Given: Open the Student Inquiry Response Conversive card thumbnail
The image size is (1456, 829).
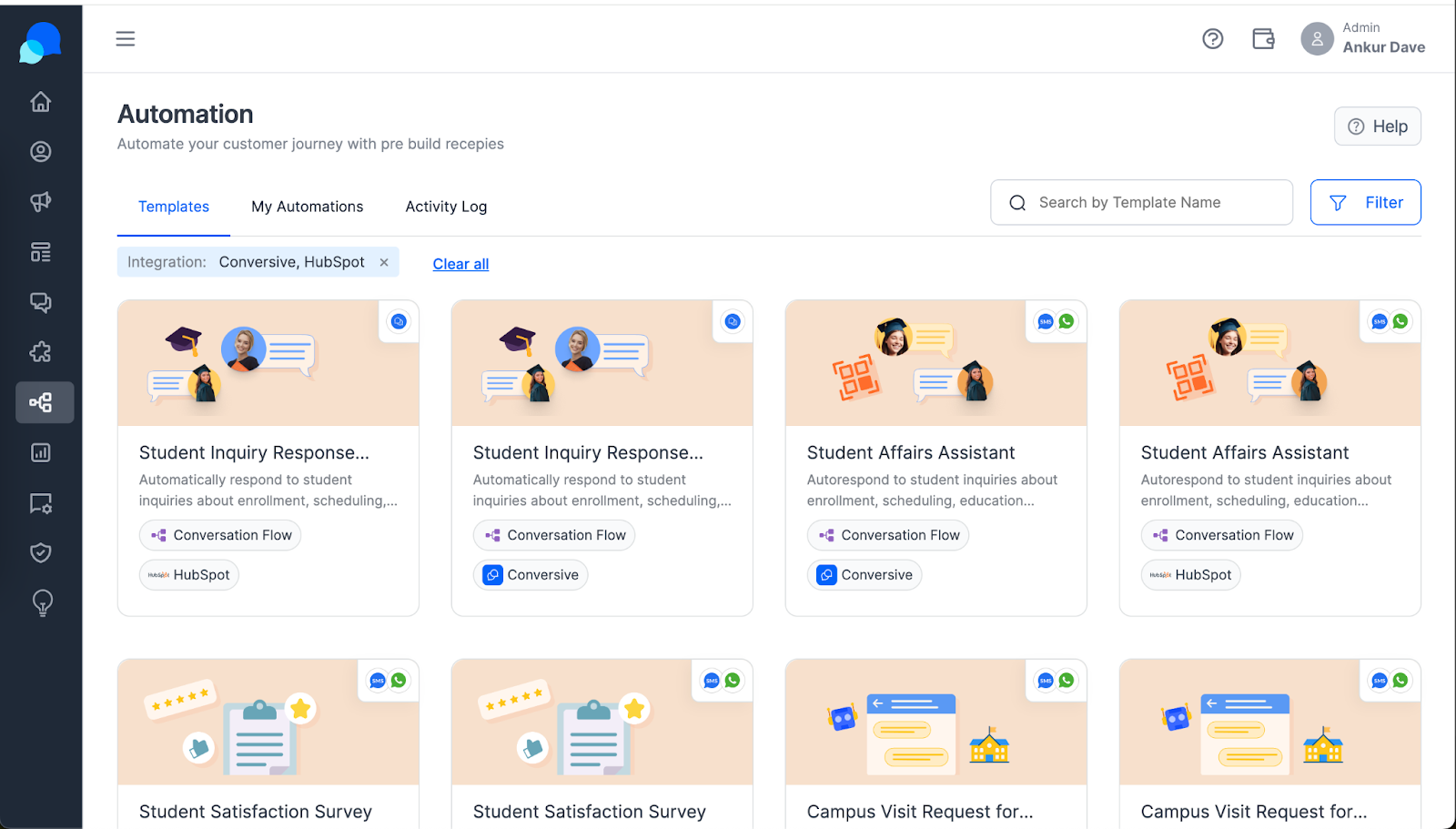Looking at the screenshot, I should tap(602, 363).
